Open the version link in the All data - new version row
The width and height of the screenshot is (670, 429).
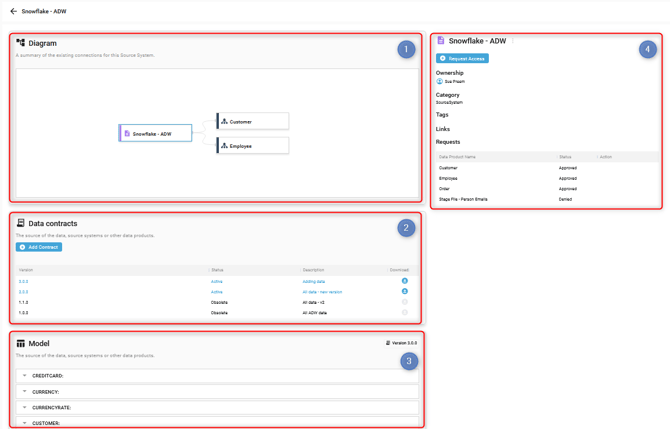tap(24, 292)
